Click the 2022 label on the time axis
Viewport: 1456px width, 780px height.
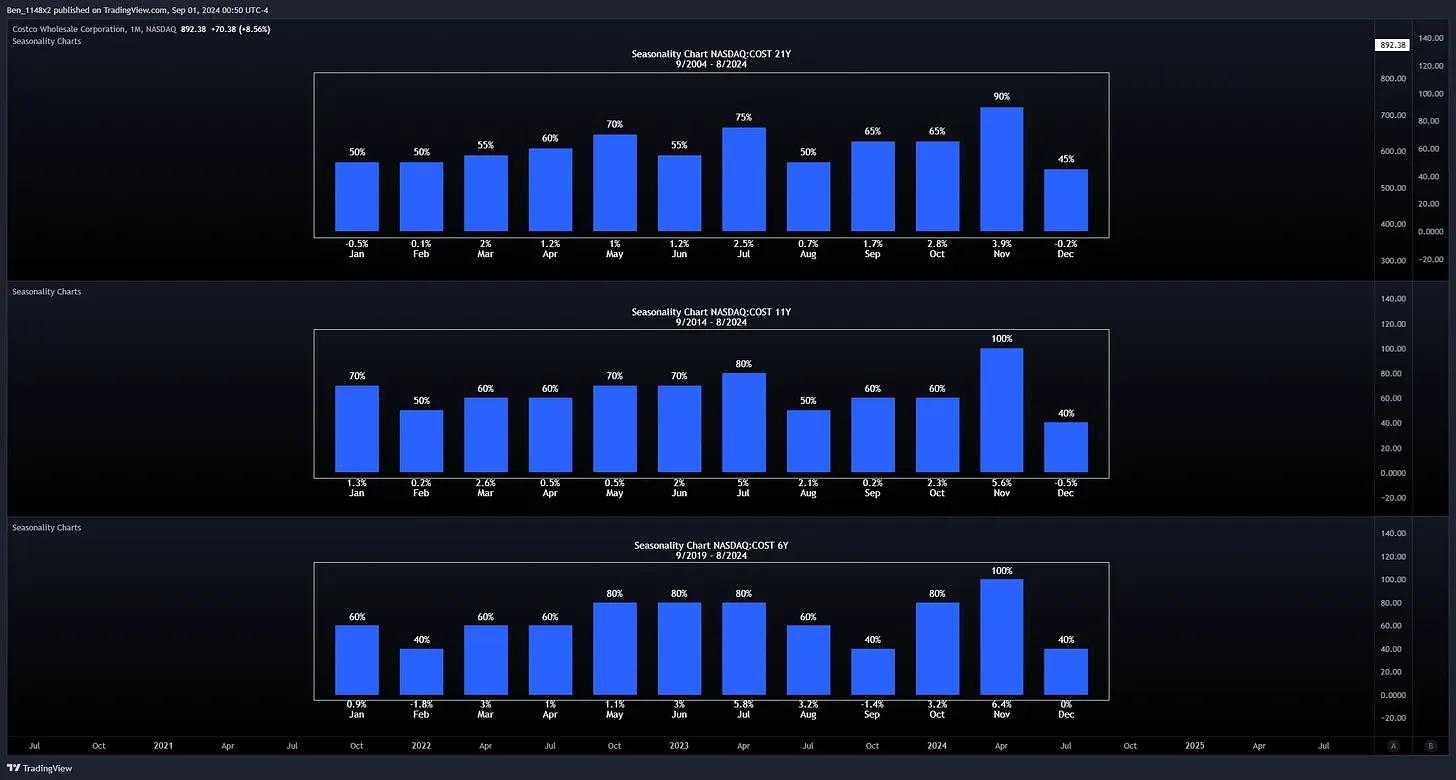[421, 746]
